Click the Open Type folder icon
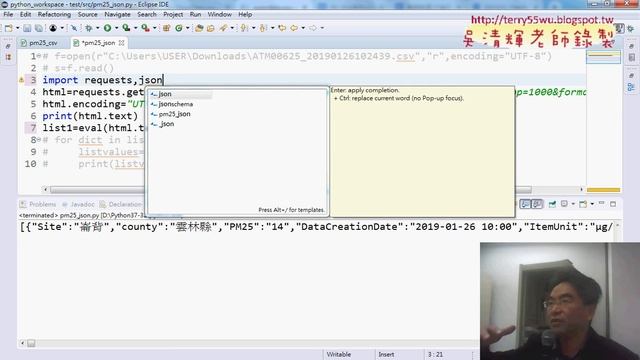The image size is (640, 360). point(199,28)
